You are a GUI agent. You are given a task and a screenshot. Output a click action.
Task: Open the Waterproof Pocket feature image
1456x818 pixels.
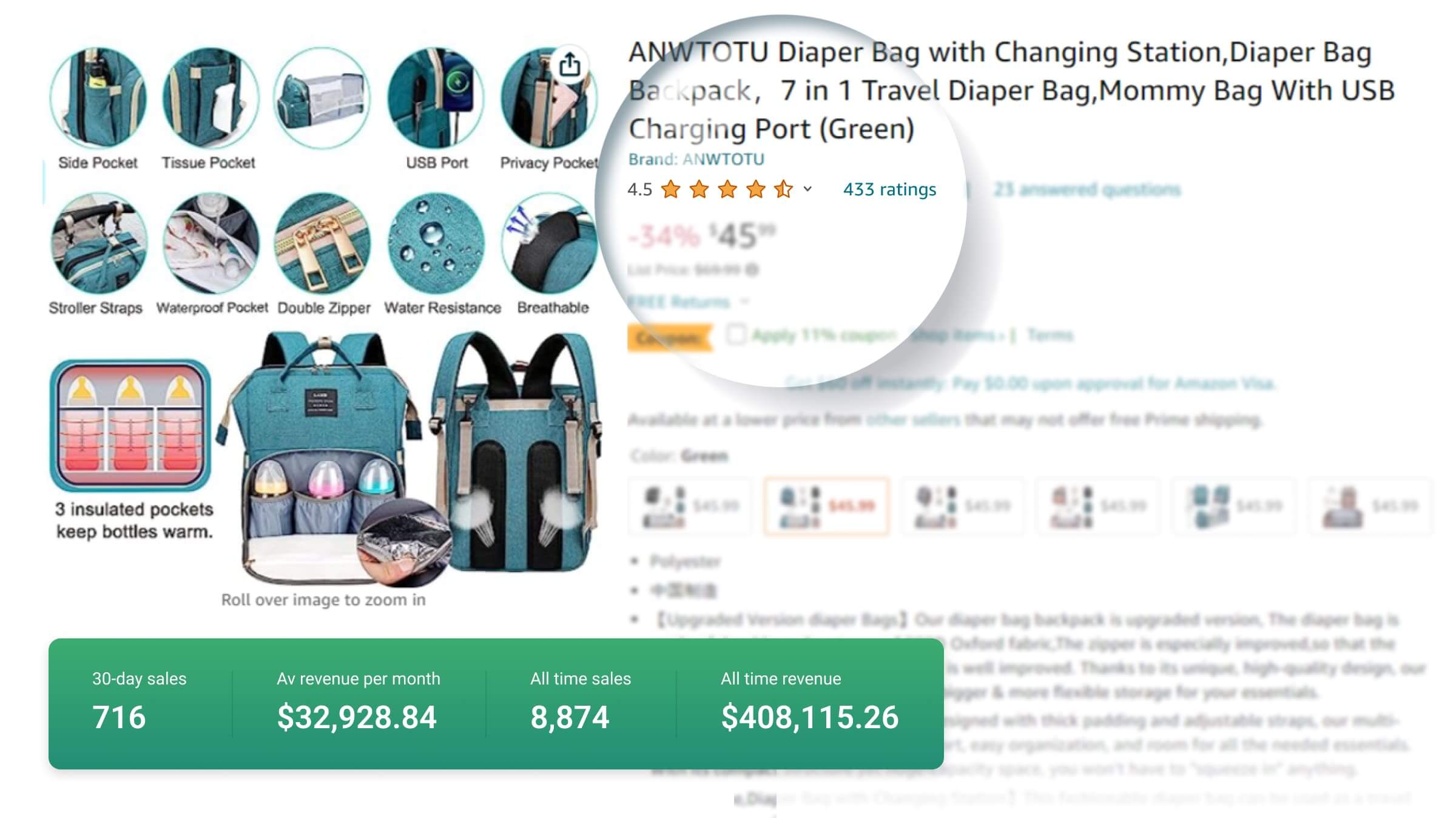coord(211,244)
